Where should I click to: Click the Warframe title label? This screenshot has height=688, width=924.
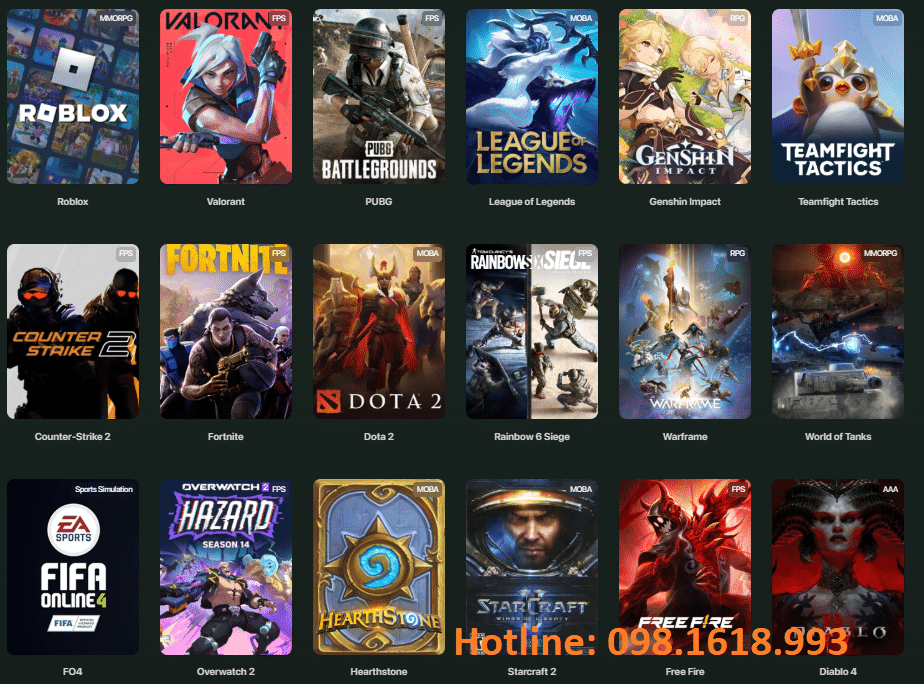coord(685,436)
